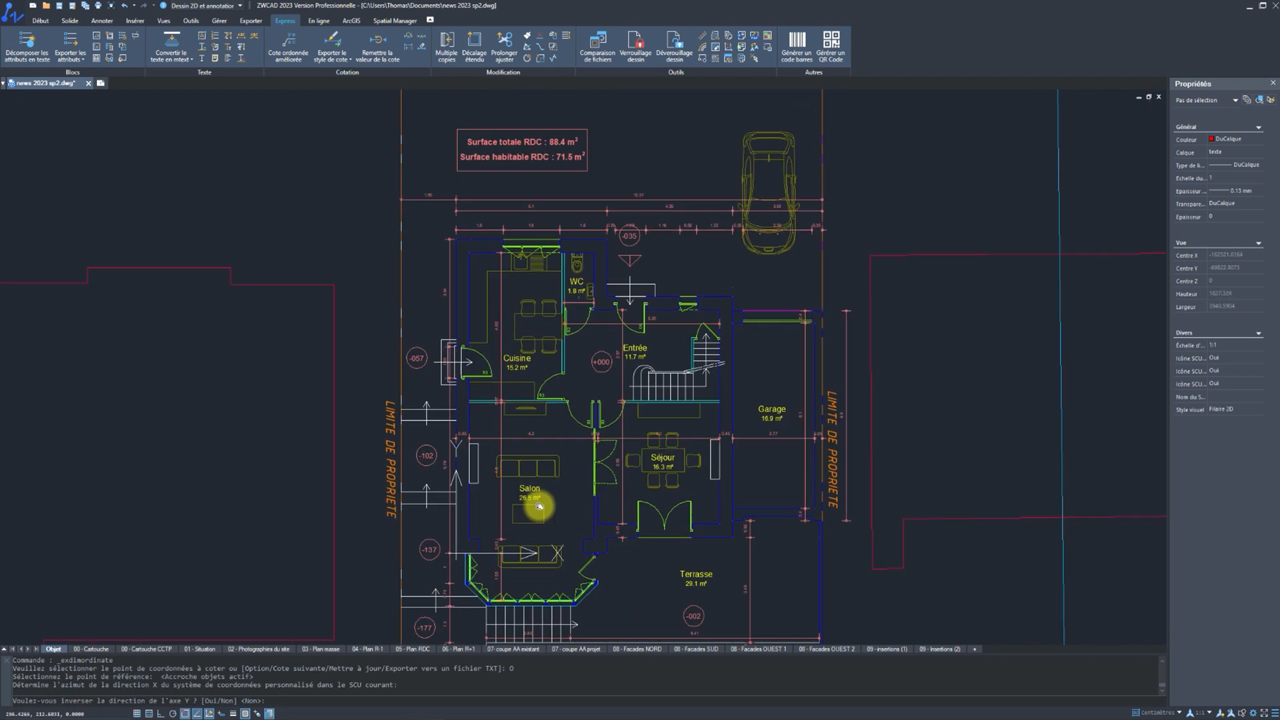This screenshot has width=1280, height=720.
Task: Click Déverrouillage dessin icon
Action: [674, 47]
